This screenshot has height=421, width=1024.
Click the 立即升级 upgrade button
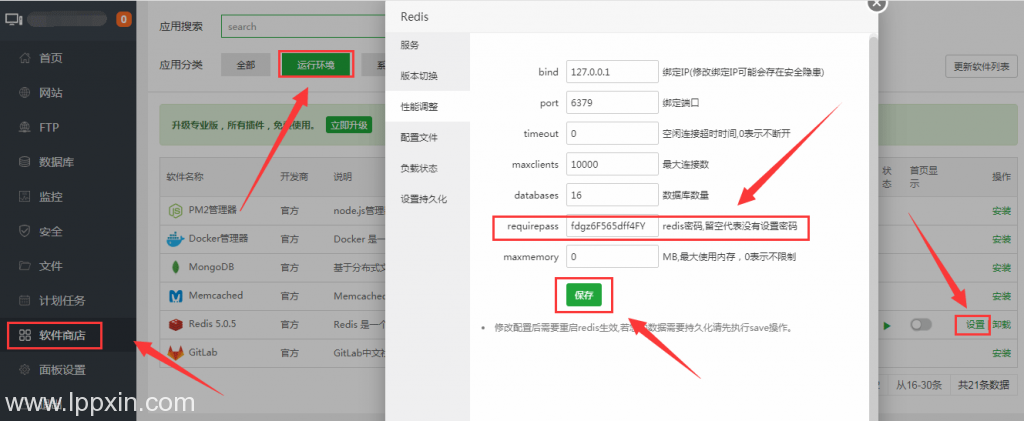coord(349,125)
